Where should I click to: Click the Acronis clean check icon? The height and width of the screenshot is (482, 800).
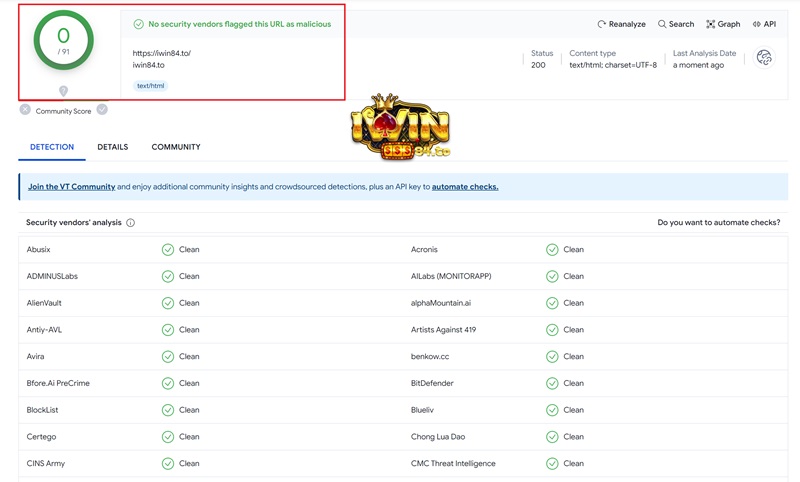[x=552, y=249]
